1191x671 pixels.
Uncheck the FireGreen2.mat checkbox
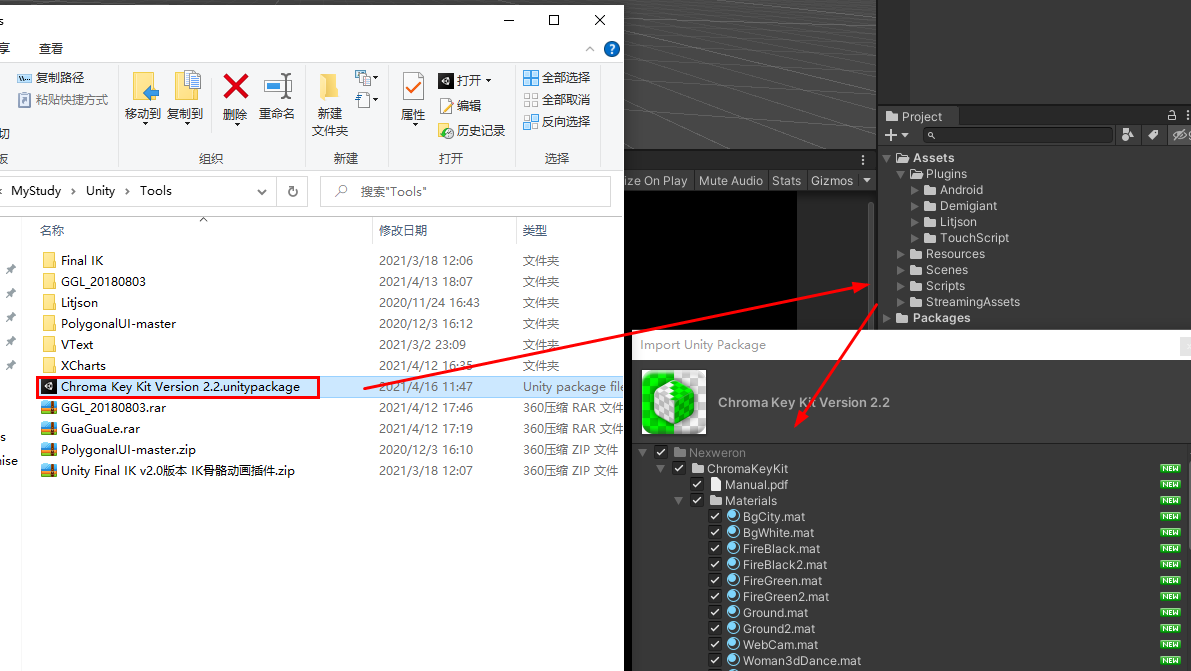click(715, 596)
